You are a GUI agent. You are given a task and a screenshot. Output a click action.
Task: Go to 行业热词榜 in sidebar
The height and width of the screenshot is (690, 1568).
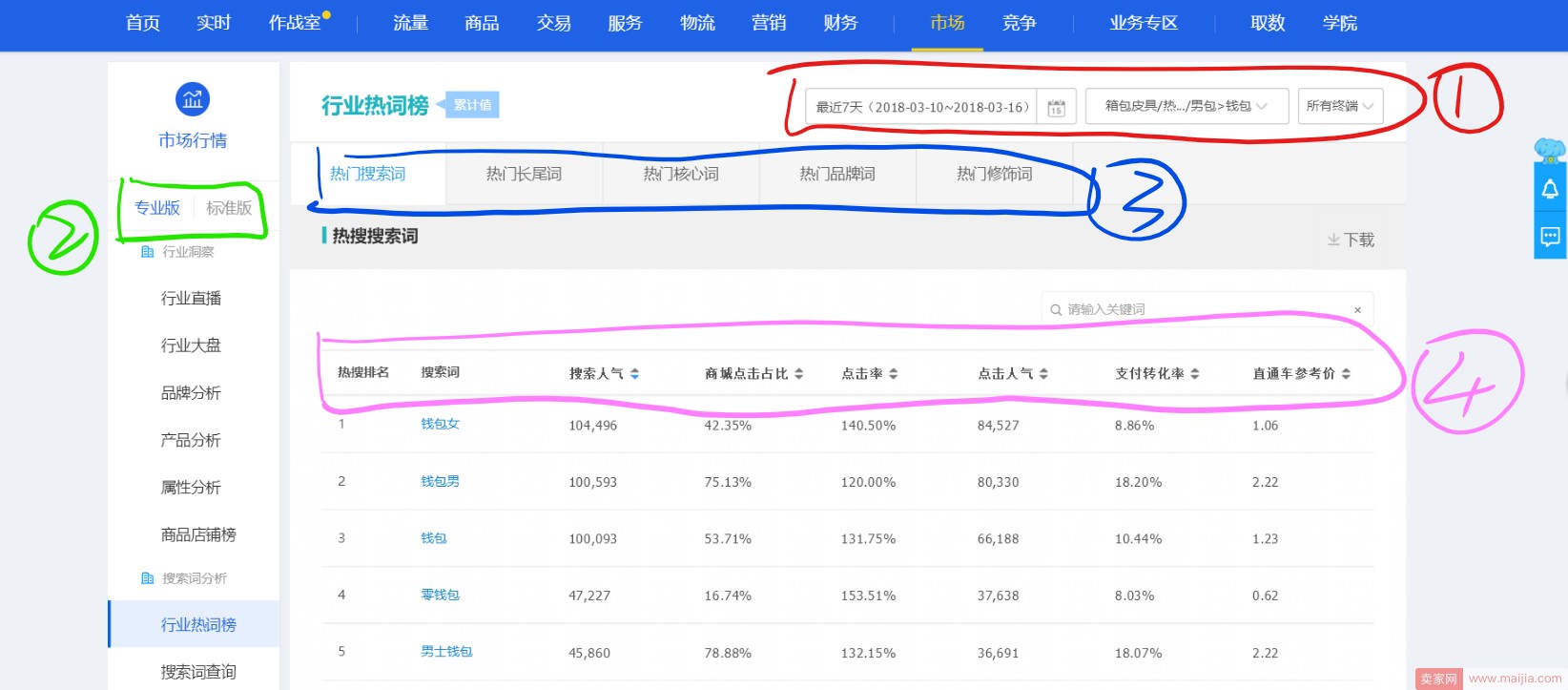click(194, 624)
